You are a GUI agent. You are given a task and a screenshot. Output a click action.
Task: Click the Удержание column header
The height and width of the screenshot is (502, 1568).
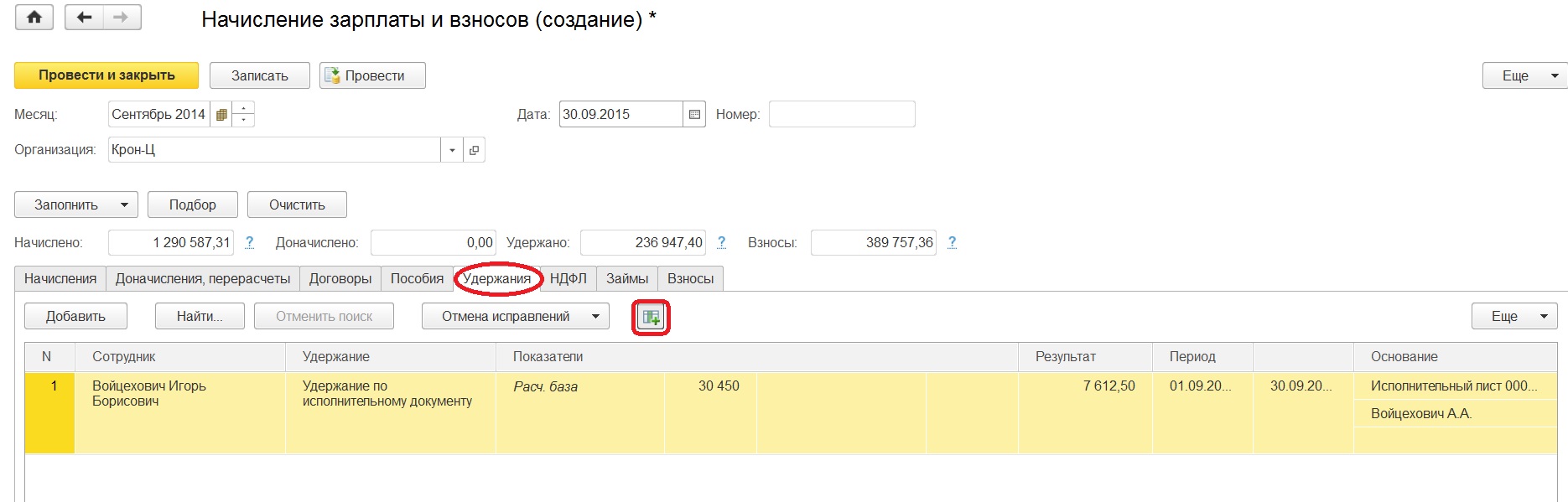[391, 357]
